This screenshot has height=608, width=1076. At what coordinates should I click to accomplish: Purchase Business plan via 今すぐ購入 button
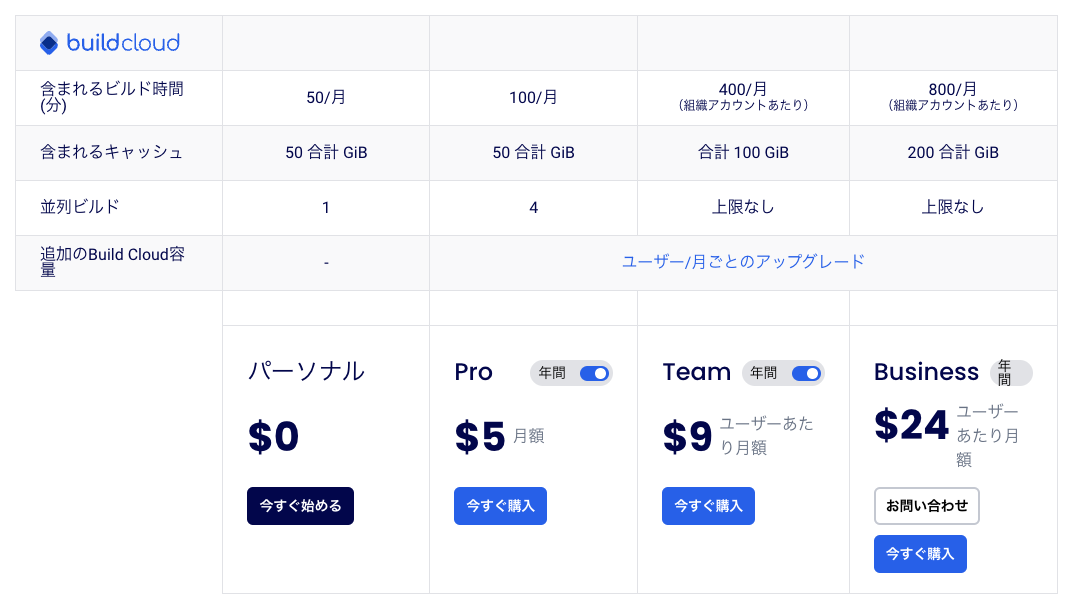coord(920,554)
